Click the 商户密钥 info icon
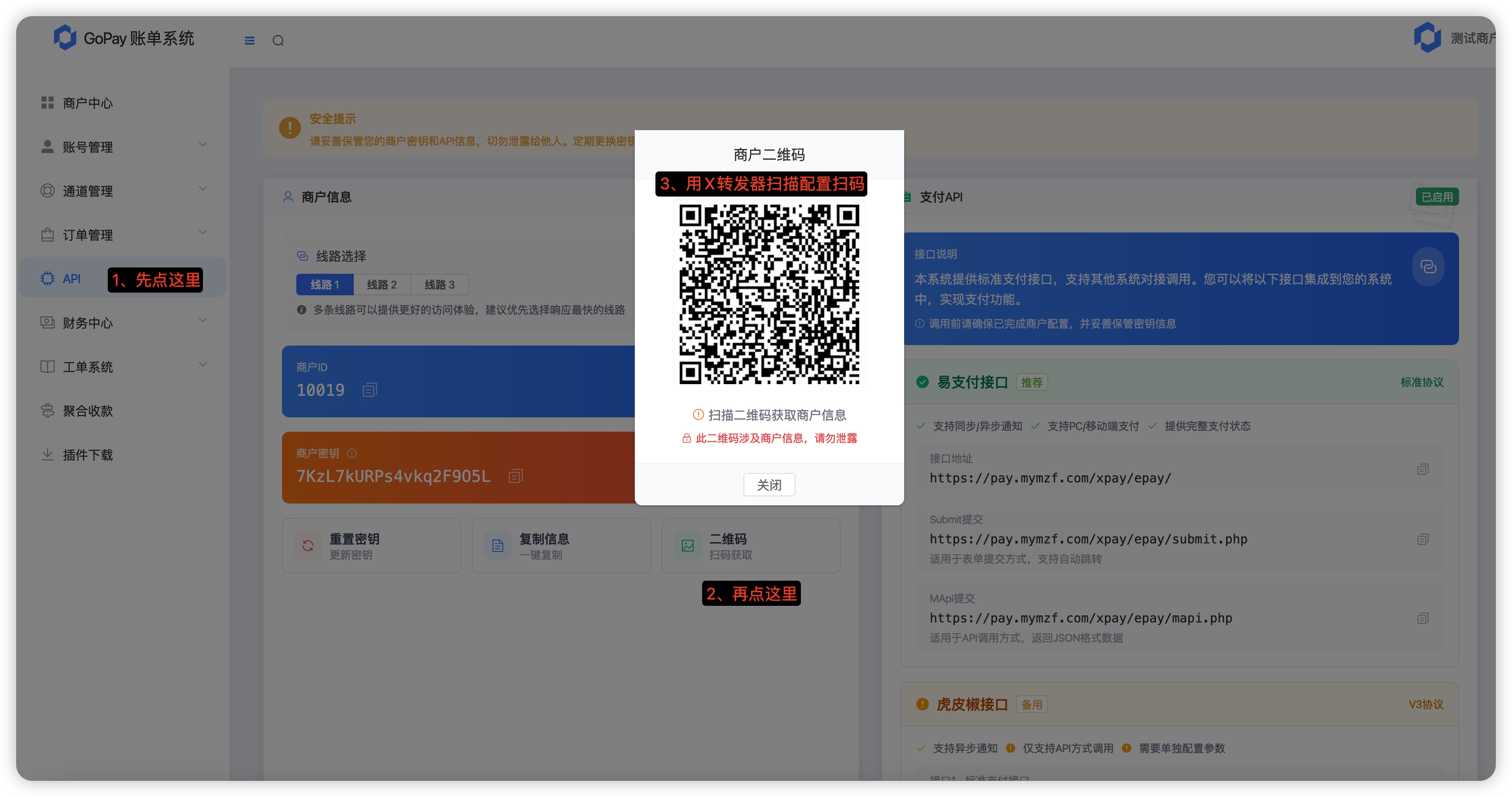The image size is (1512, 797). coord(352,453)
